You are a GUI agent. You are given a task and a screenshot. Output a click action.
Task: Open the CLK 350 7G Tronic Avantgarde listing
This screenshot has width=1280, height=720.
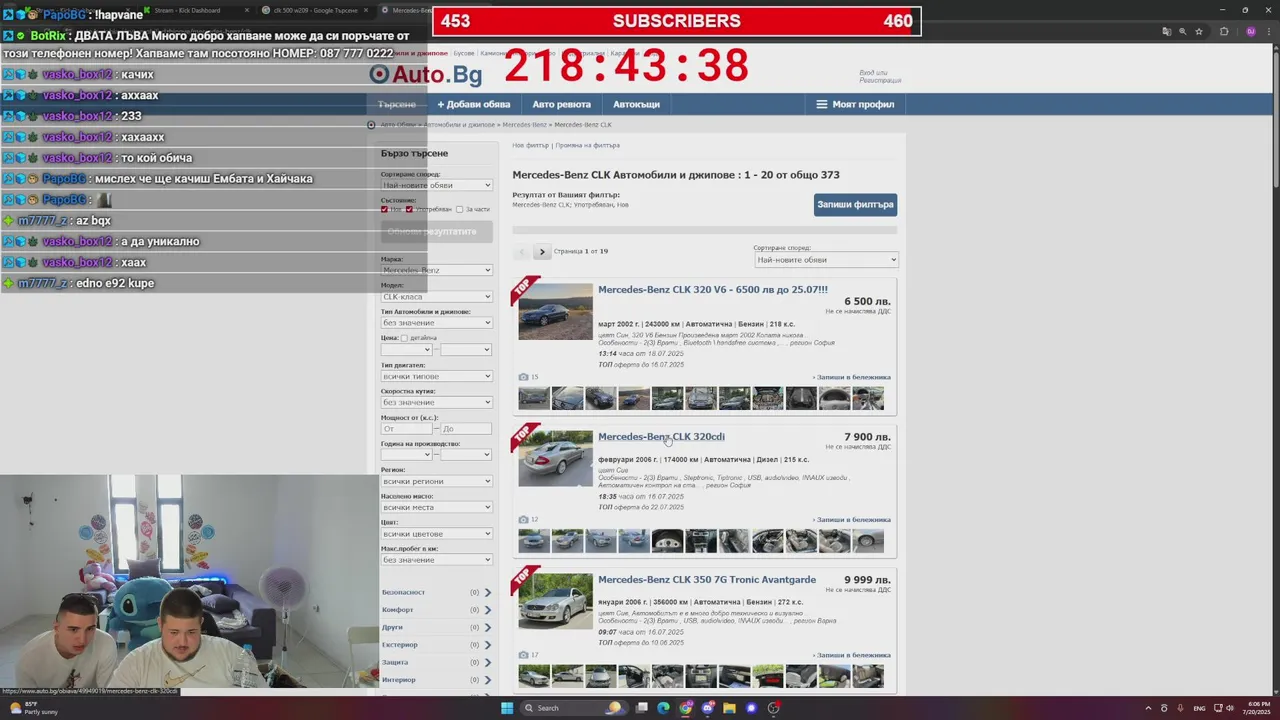click(707, 580)
